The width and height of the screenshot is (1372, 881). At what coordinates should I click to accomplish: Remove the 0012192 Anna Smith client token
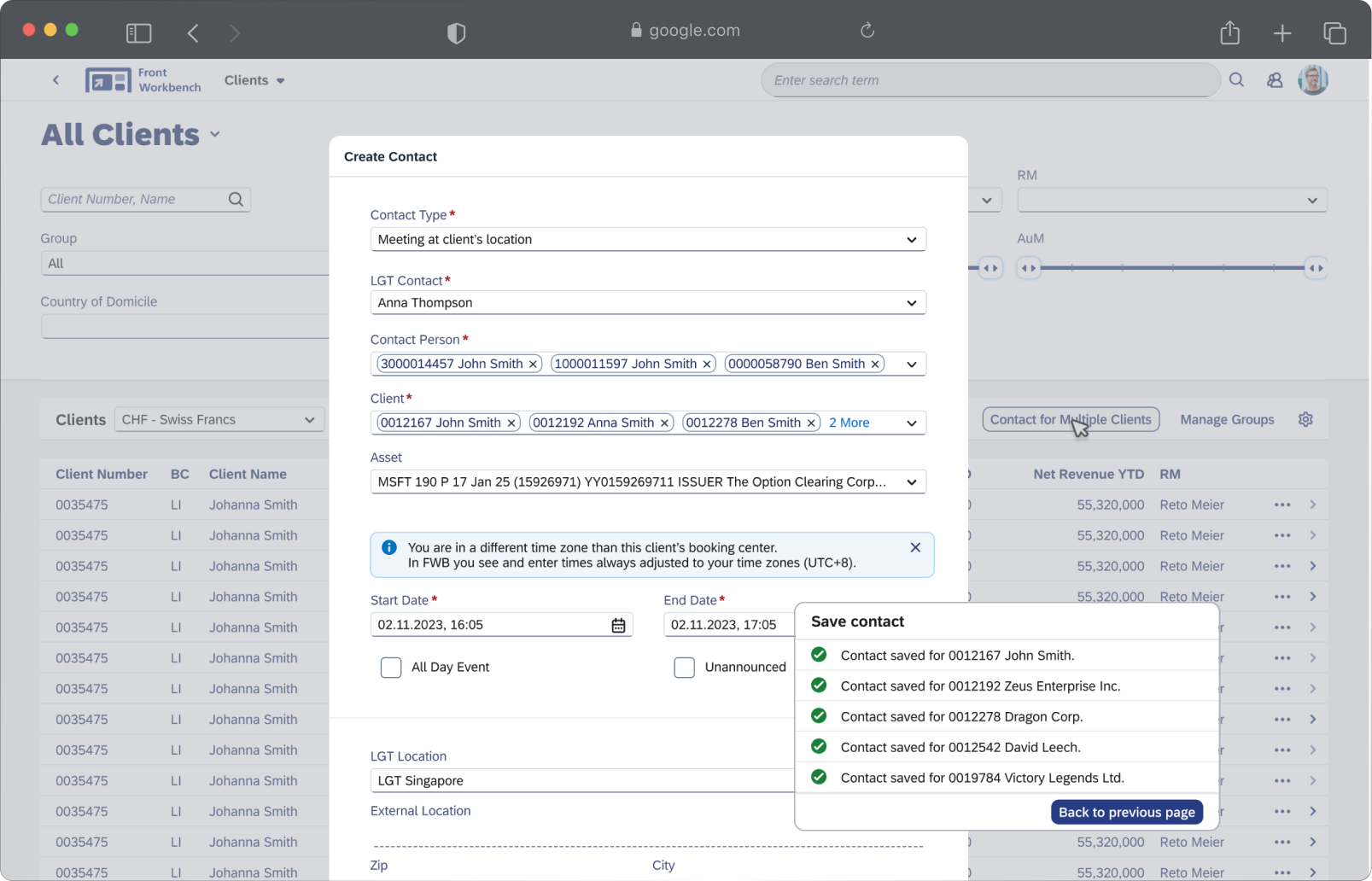(x=664, y=423)
